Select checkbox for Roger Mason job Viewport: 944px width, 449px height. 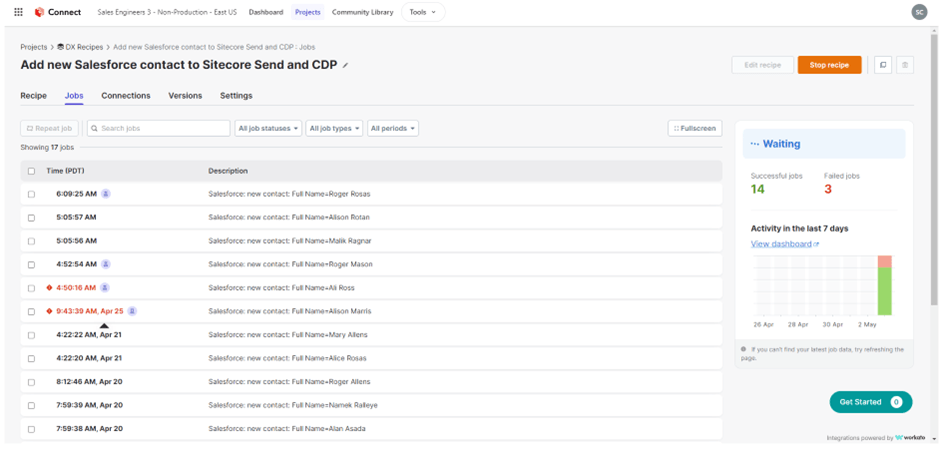click(31, 265)
